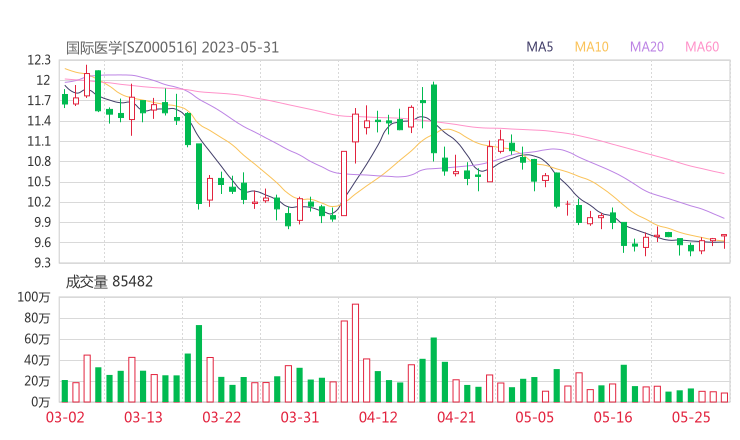Click the 20万 volume axis label
This screenshot has width=740, height=440.
point(37,381)
